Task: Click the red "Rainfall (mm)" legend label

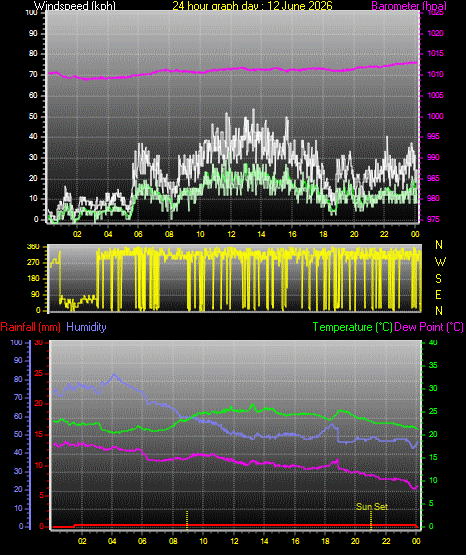Action: [x=30, y=327]
